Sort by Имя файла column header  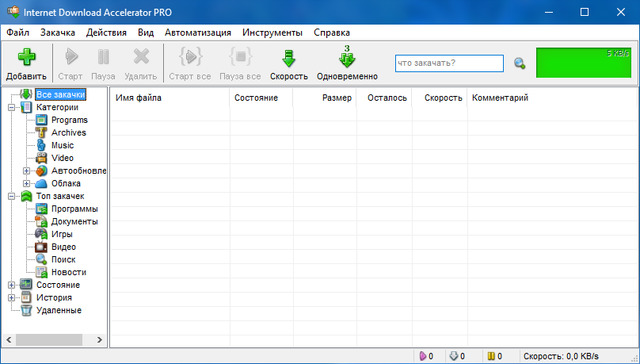170,98
